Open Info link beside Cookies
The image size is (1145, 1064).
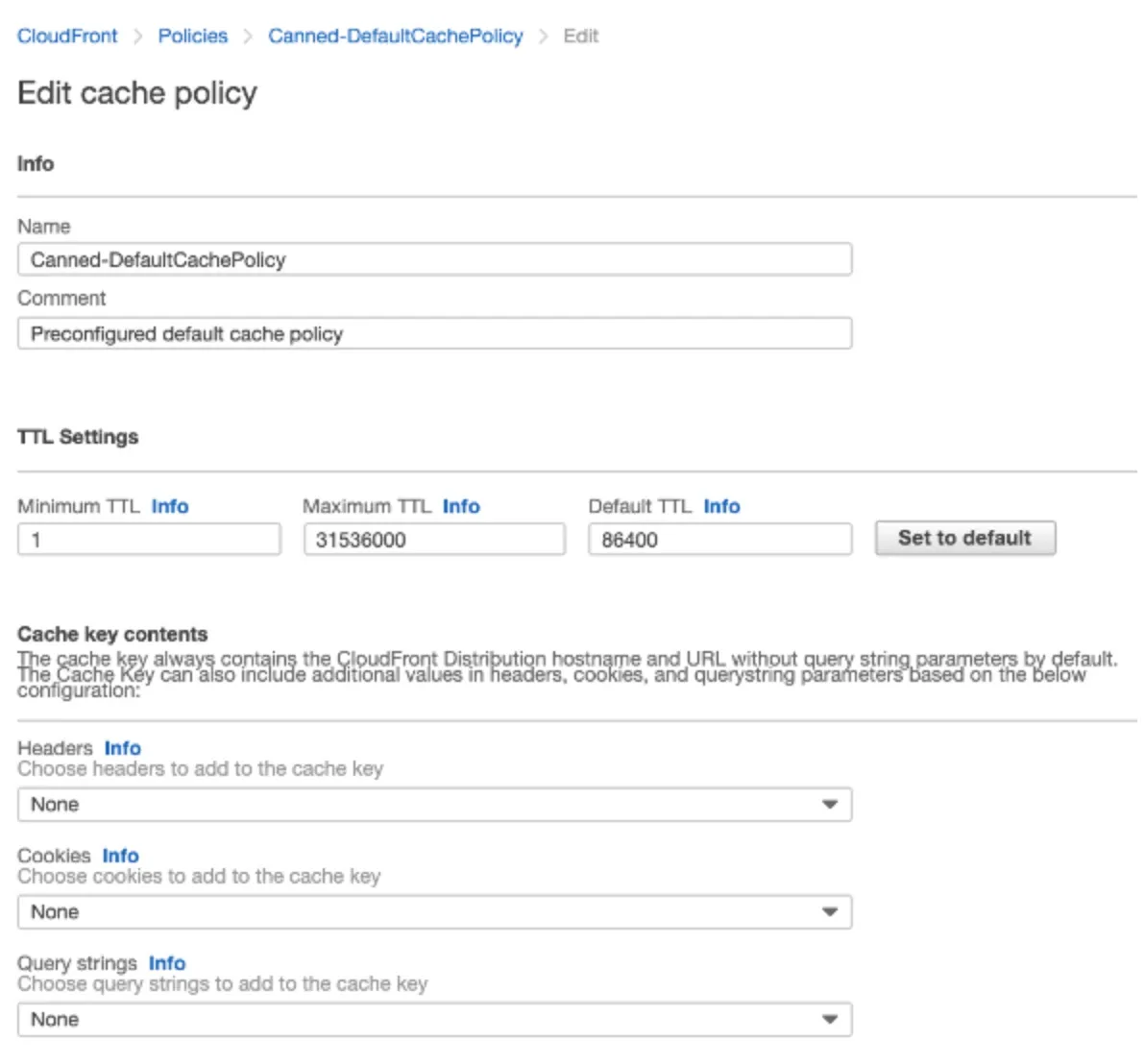(x=120, y=856)
